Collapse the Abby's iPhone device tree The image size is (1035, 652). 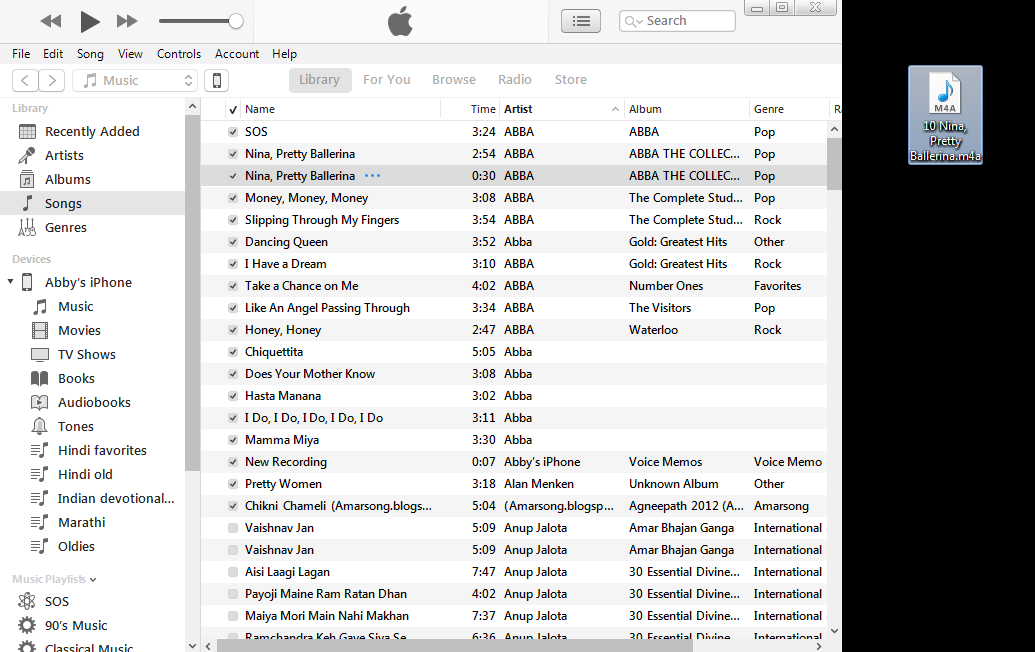[x=11, y=282]
